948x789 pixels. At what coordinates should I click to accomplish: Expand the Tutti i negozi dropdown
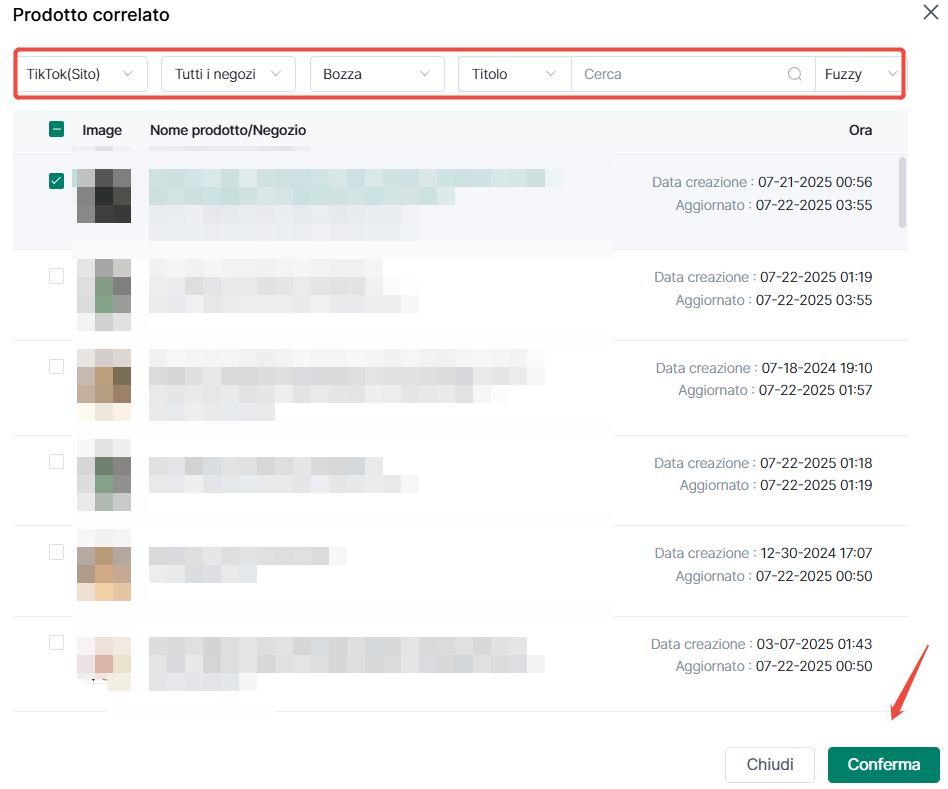228,74
